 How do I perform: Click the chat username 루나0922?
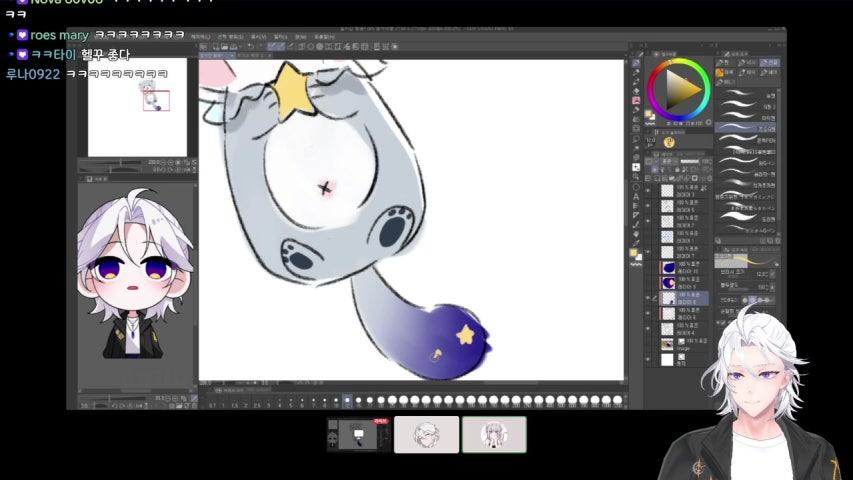[x=33, y=74]
